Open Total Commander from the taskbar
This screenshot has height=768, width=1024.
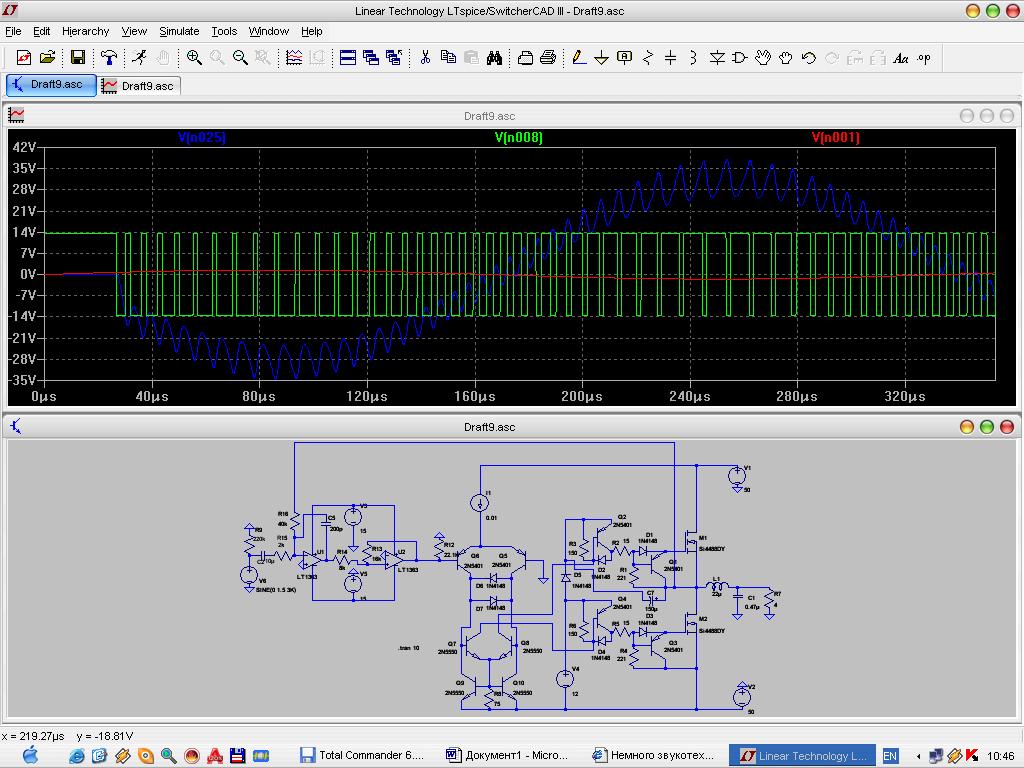click(x=363, y=756)
